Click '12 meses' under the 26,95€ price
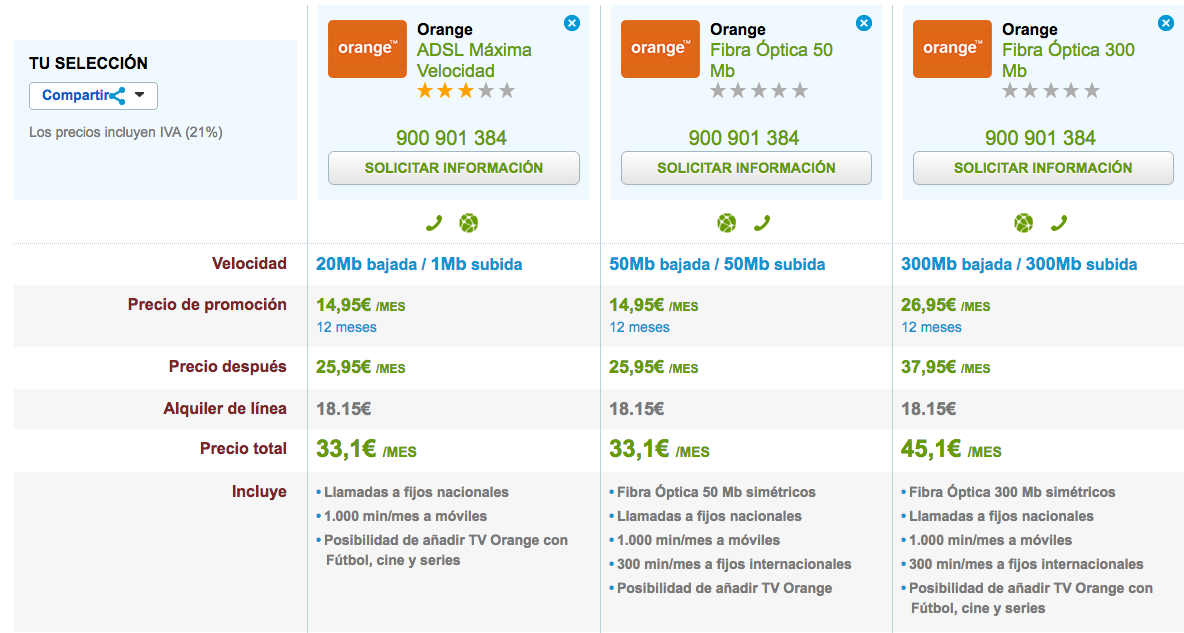Image resolution: width=1184 pixels, height=633 pixels. click(931, 327)
